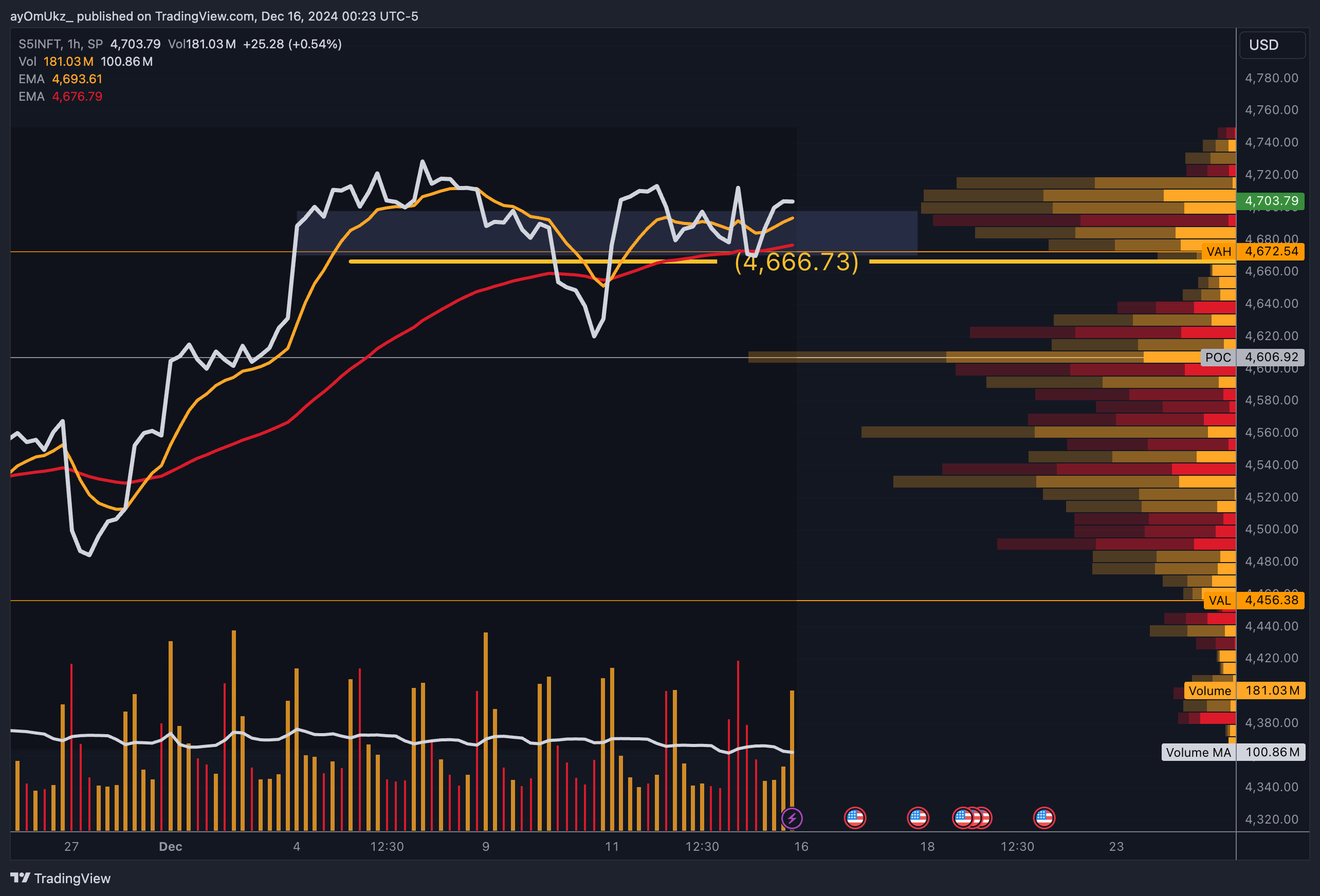
Task: Click the 4,672.54 VAH price value
Action: tap(1271, 252)
